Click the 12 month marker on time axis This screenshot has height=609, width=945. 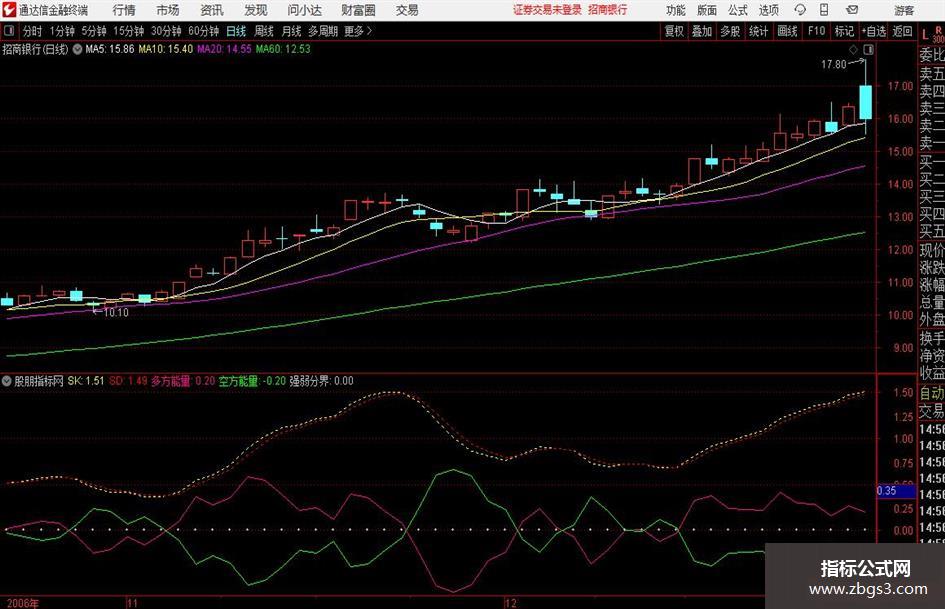coord(510,603)
